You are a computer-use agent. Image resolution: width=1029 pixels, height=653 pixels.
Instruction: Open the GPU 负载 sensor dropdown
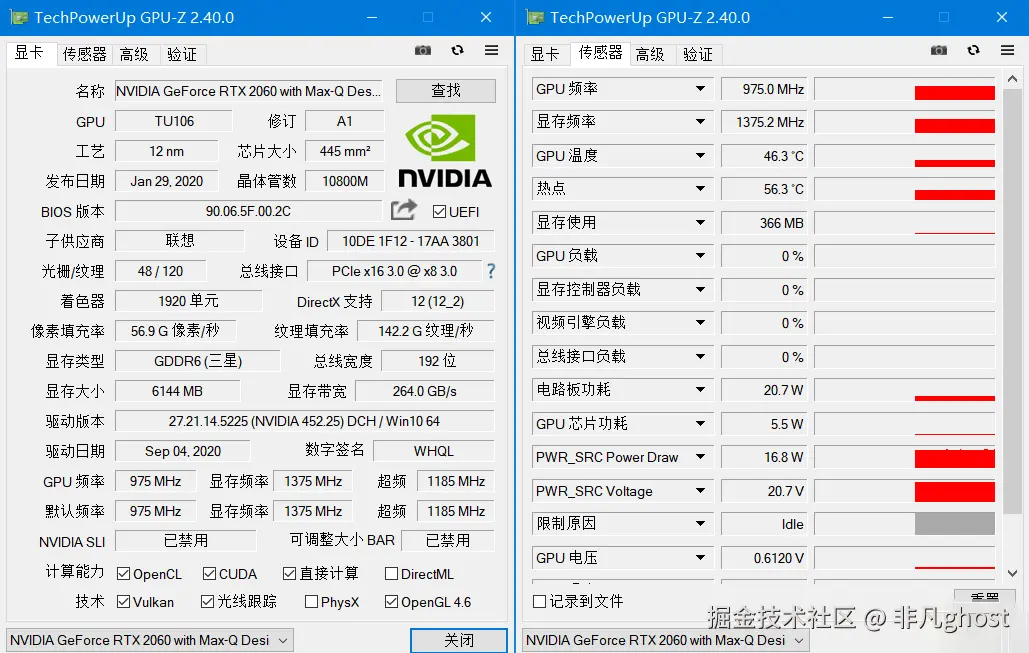(x=700, y=255)
